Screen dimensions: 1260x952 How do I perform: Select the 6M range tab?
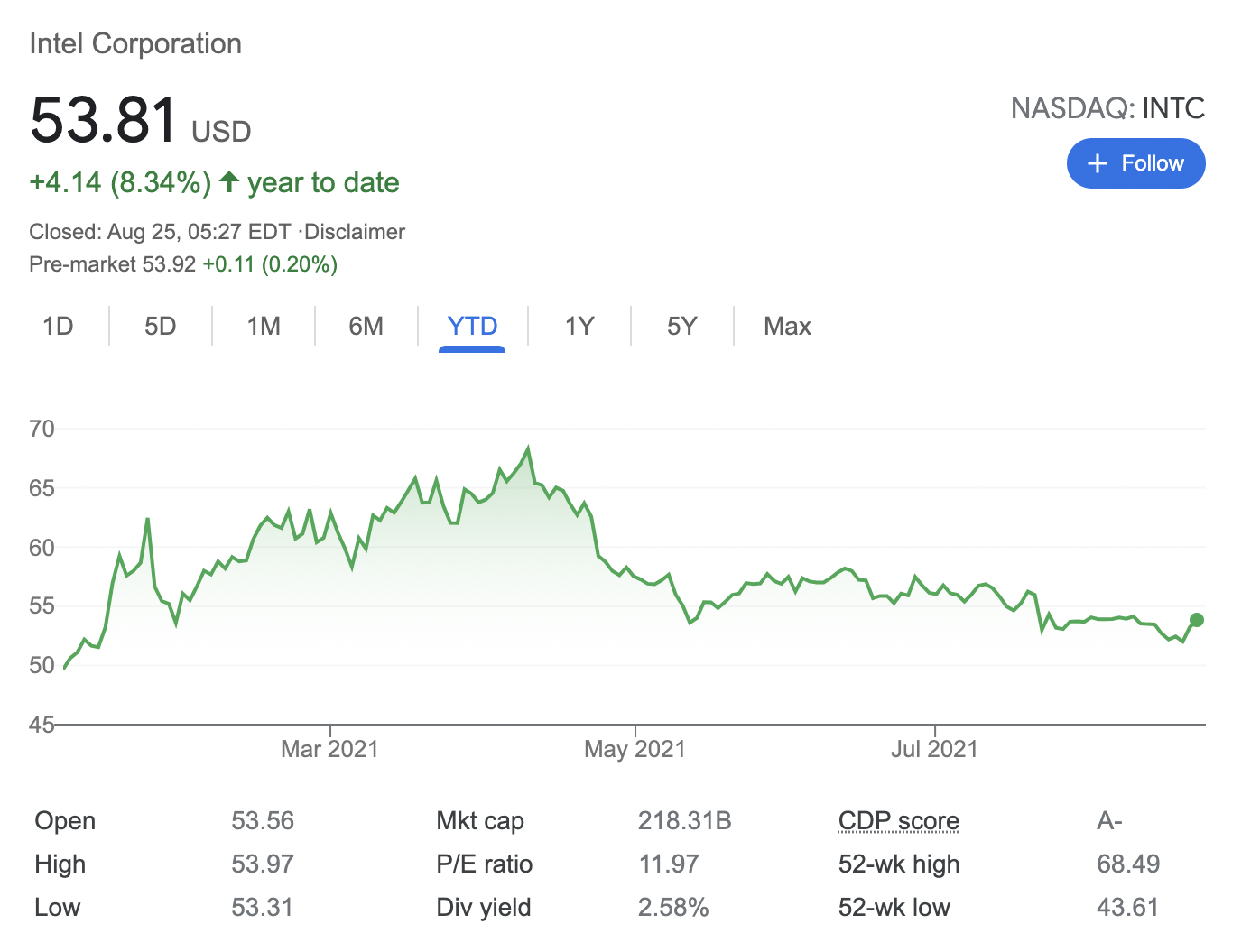point(366,326)
